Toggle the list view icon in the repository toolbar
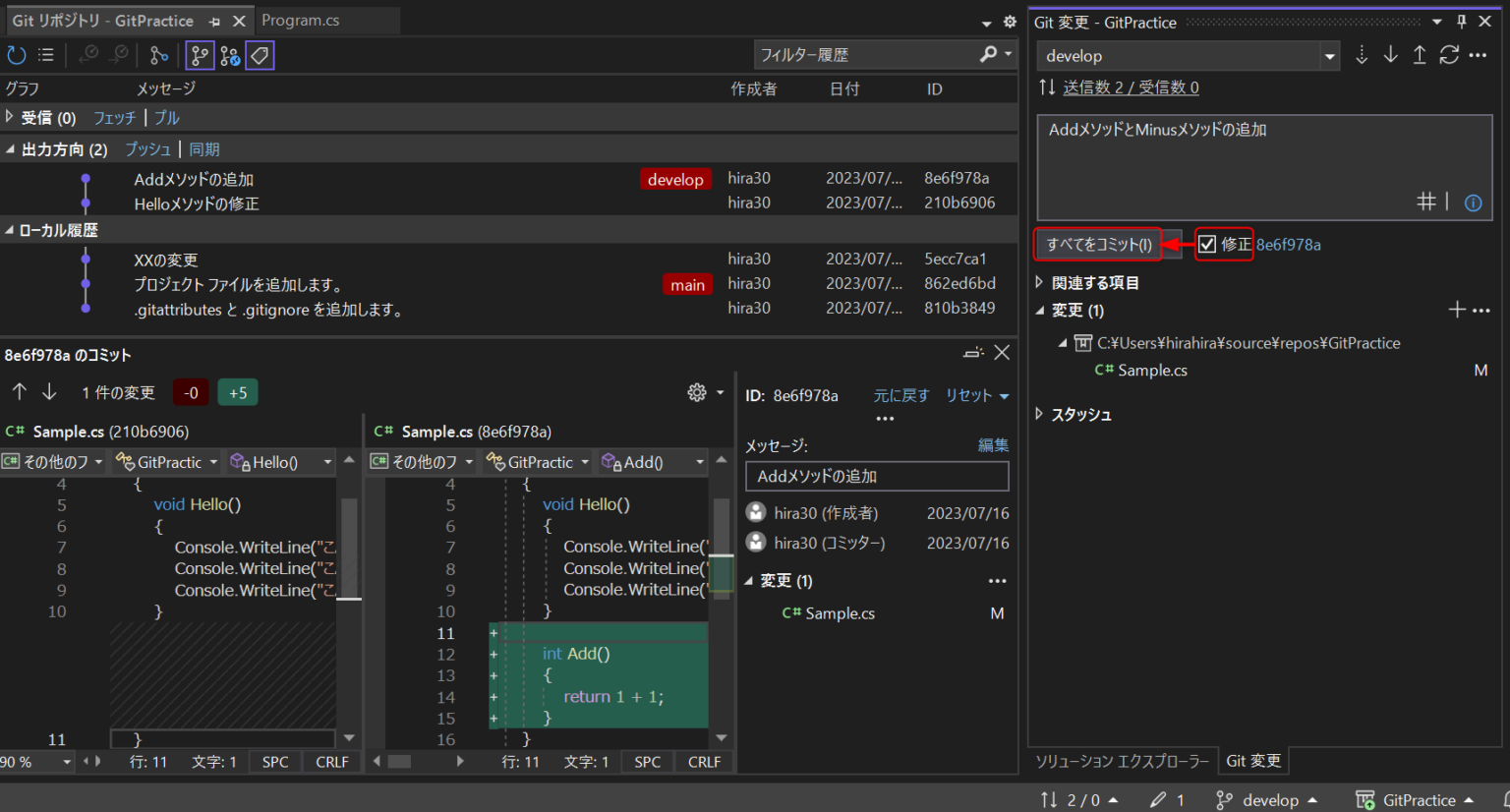1510x812 pixels. point(44,55)
